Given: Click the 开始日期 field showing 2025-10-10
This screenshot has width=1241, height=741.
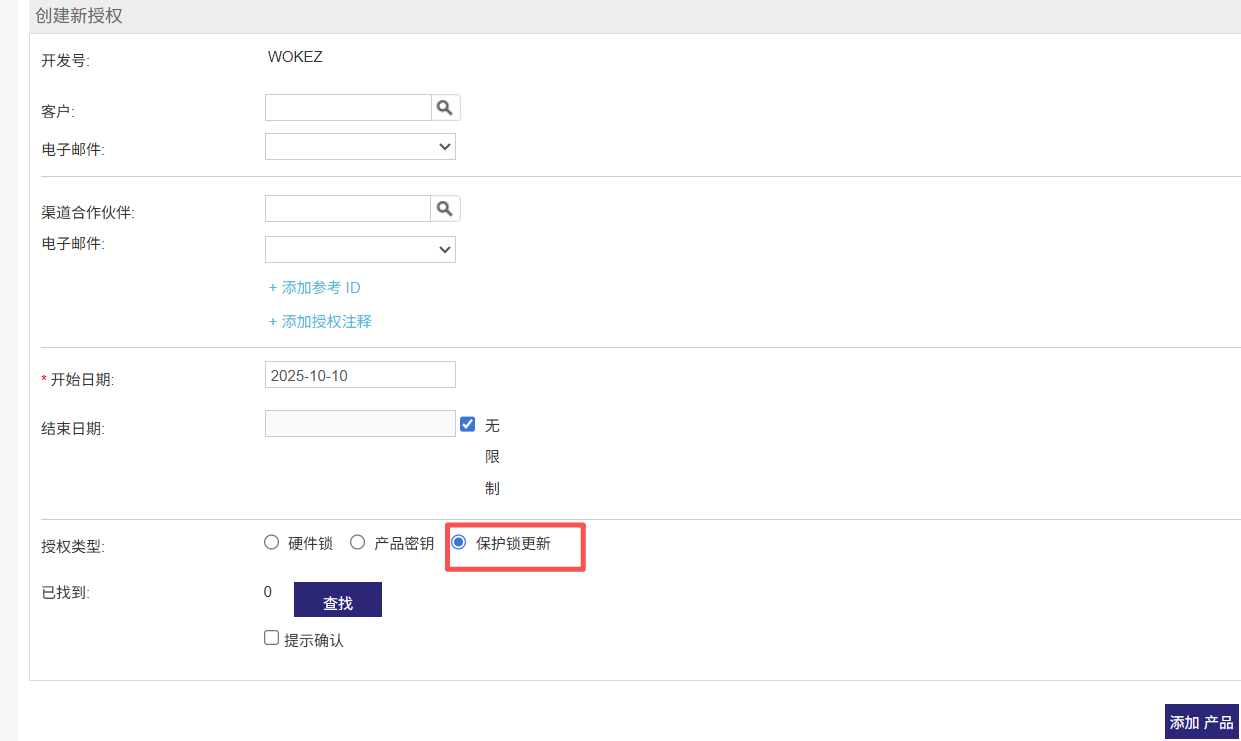Looking at the screenshot, I should click(x=360, y=375).
